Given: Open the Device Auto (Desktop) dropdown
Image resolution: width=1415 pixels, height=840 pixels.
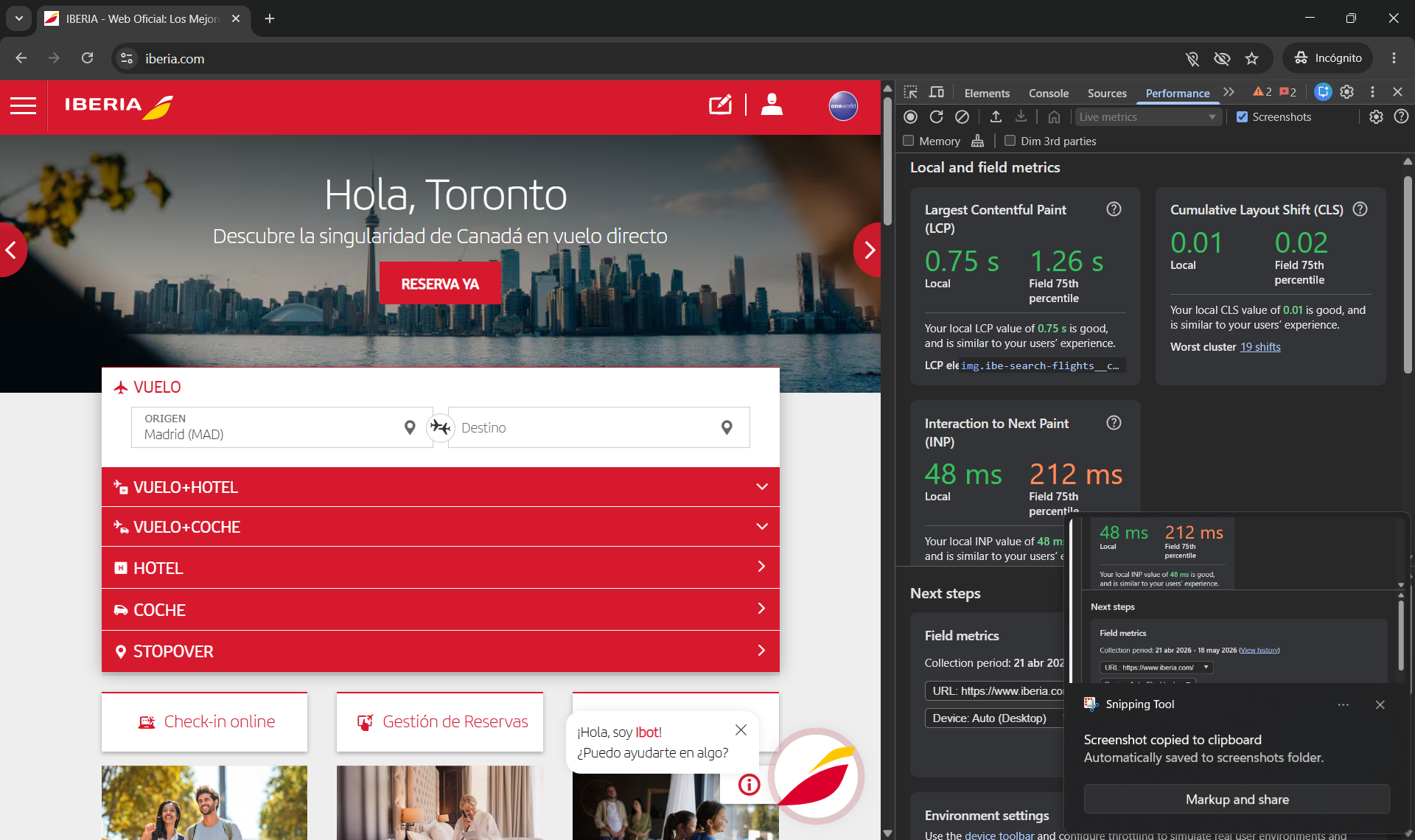Looking at the screenshot, I should point(994,718).
